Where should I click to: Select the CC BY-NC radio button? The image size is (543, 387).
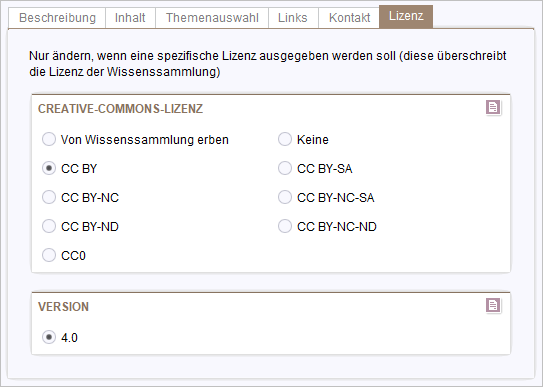[49, 197]
